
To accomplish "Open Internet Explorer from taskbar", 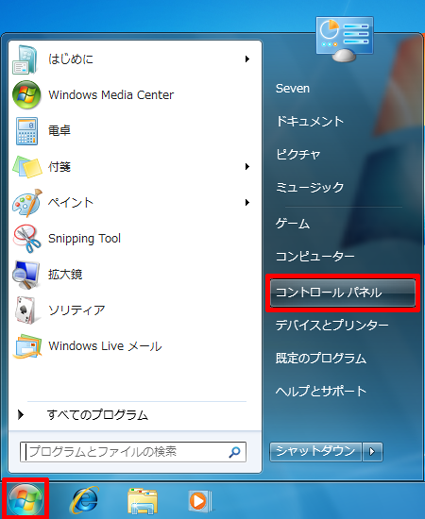I will [85, 500].
